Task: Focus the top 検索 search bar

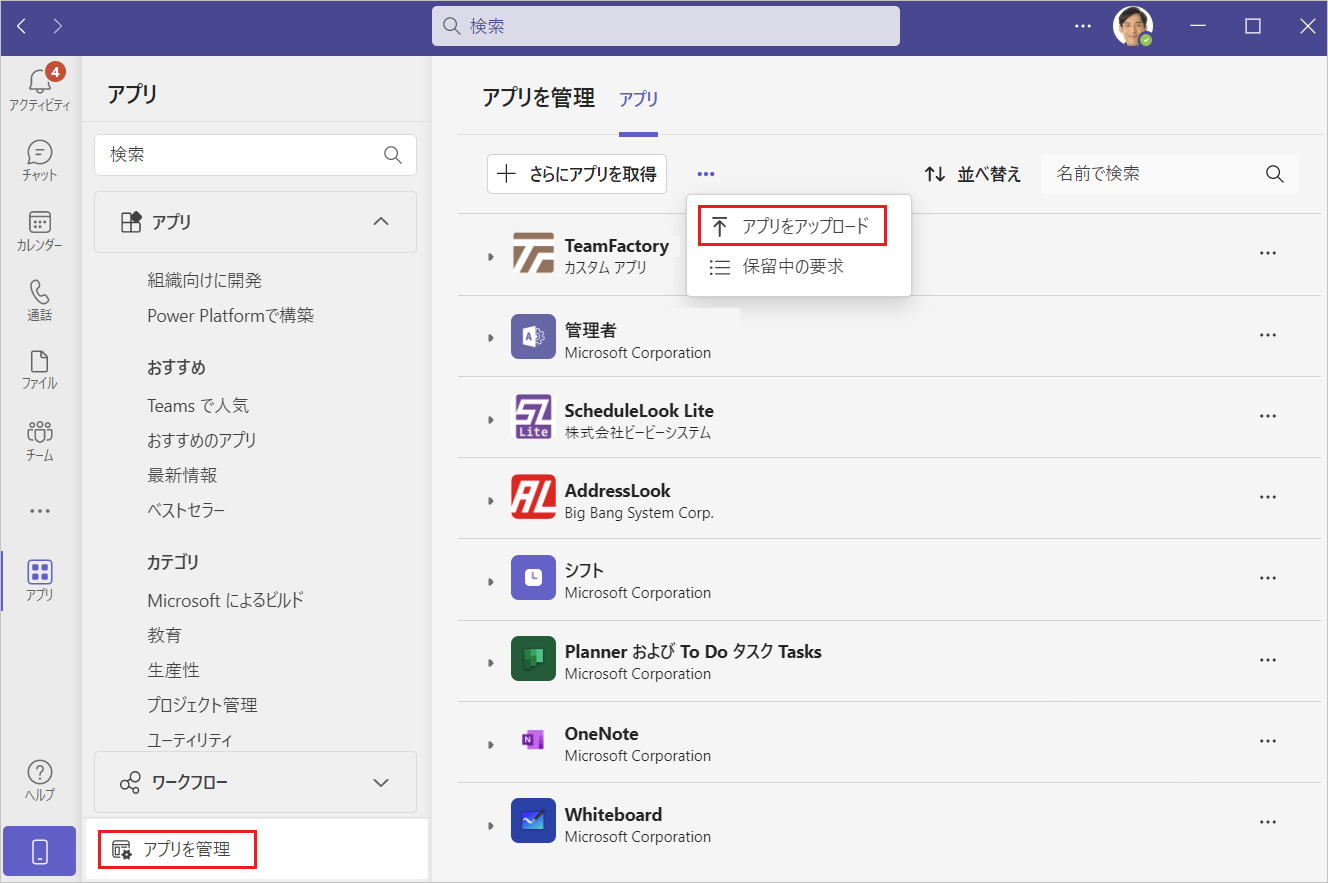Action: (666, 26)
